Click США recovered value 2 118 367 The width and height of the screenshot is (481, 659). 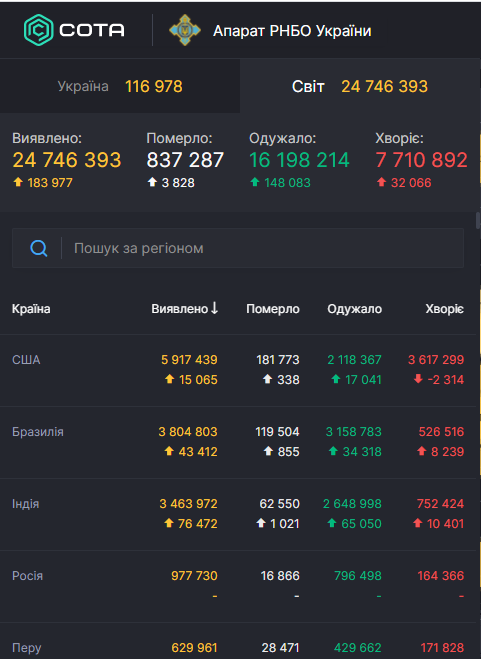tap(354, 360)
